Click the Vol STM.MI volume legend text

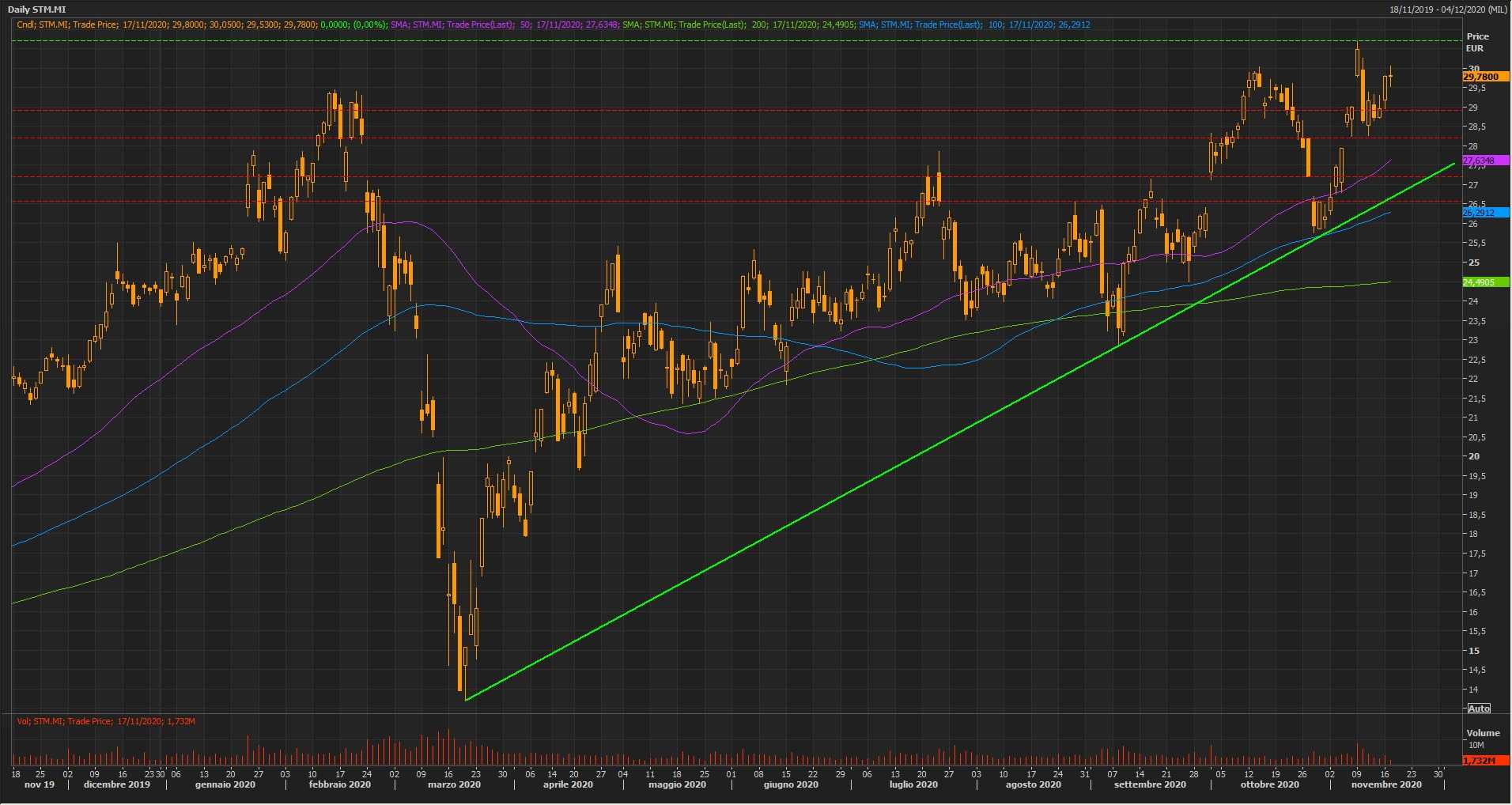106,721
